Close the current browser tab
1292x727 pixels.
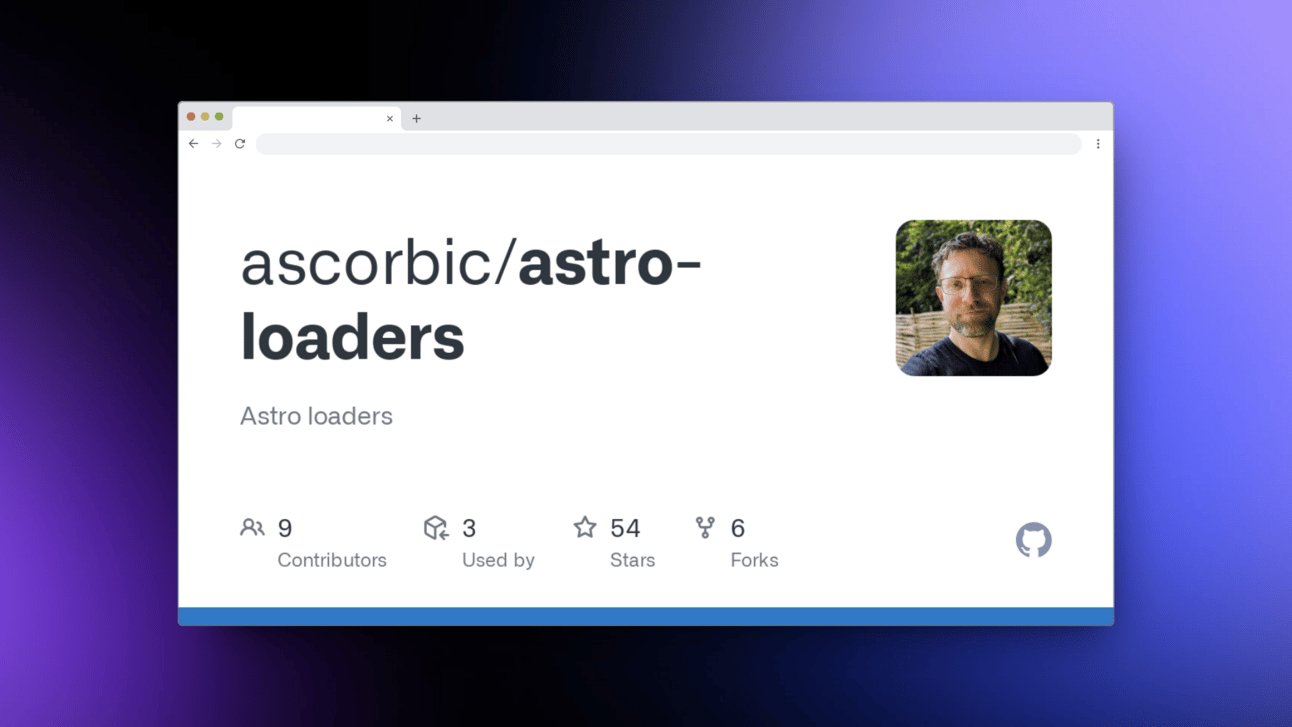[390, 119]
